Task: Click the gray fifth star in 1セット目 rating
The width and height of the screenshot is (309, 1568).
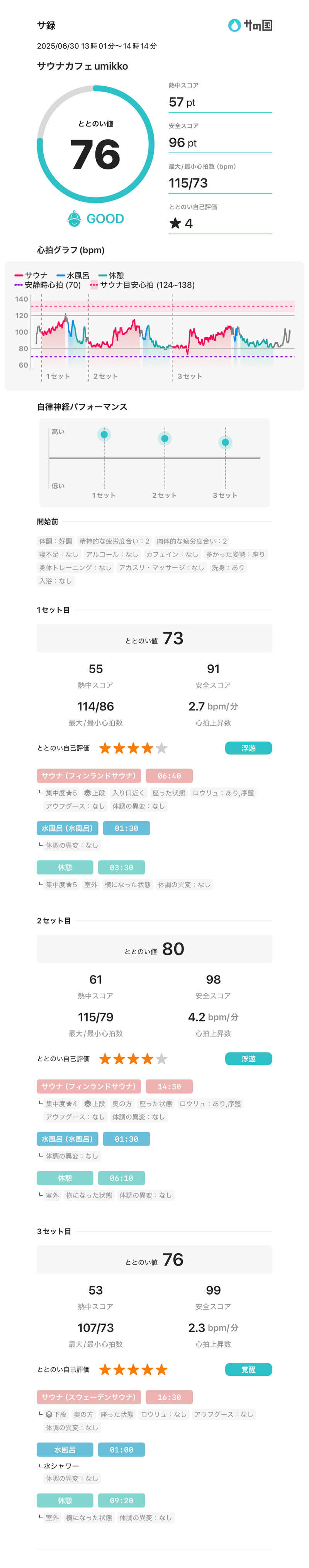Action: [161, 748]
